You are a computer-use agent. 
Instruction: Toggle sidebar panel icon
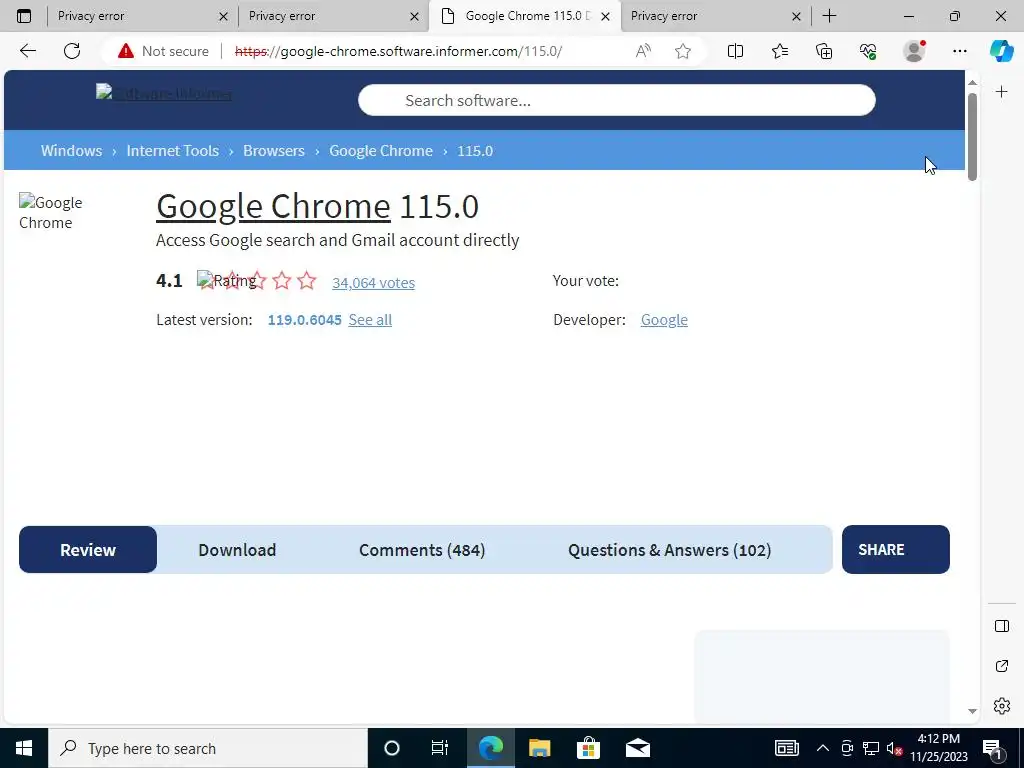tap(1002, 626)
